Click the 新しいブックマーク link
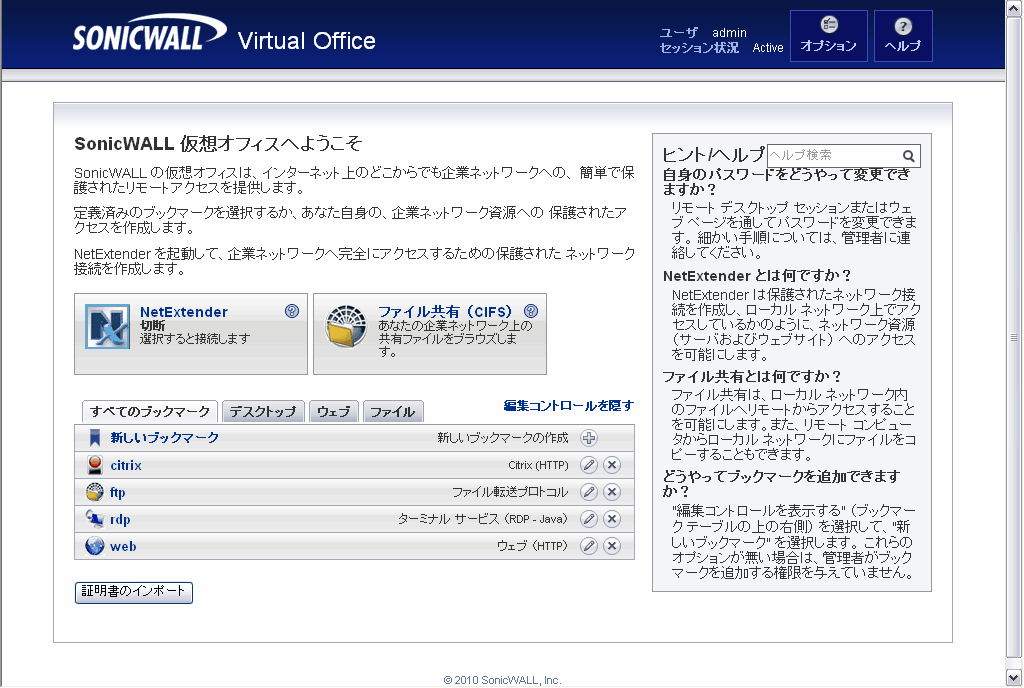The width and height of the screenshot is (1024, 688). pyautogui.click(x=165, y=437)
